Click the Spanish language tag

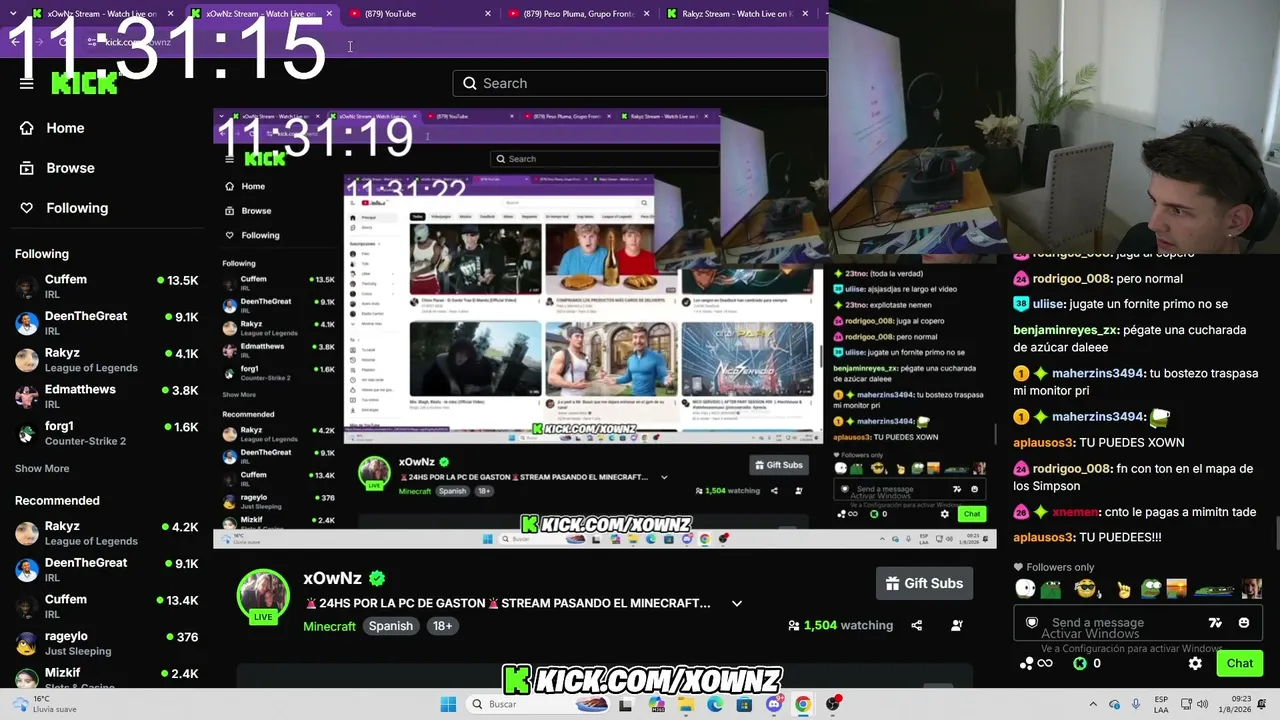pyautogui.click(x=390, y=626)
